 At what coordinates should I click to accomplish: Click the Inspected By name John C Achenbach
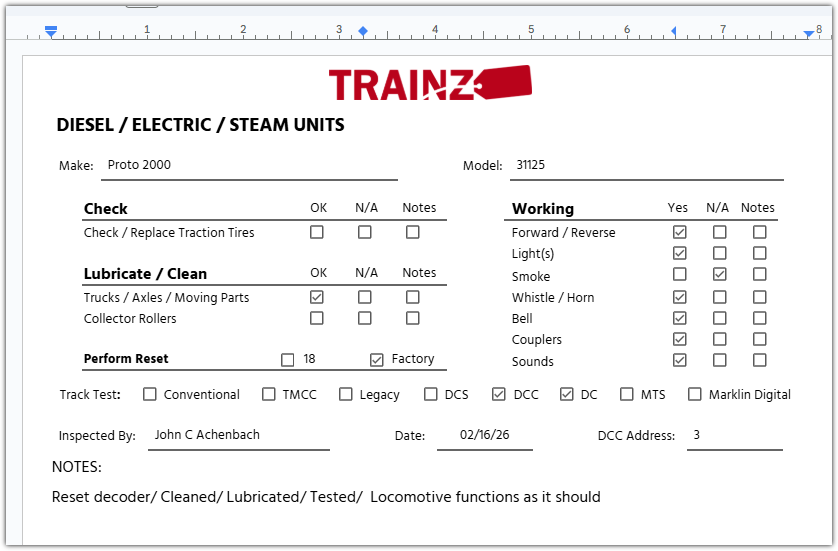click(x=208, y=435)
